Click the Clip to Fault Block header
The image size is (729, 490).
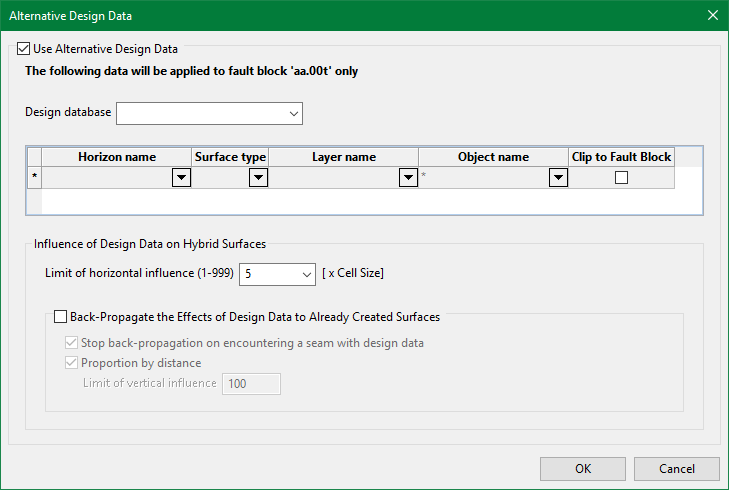(x=621, y=157)
